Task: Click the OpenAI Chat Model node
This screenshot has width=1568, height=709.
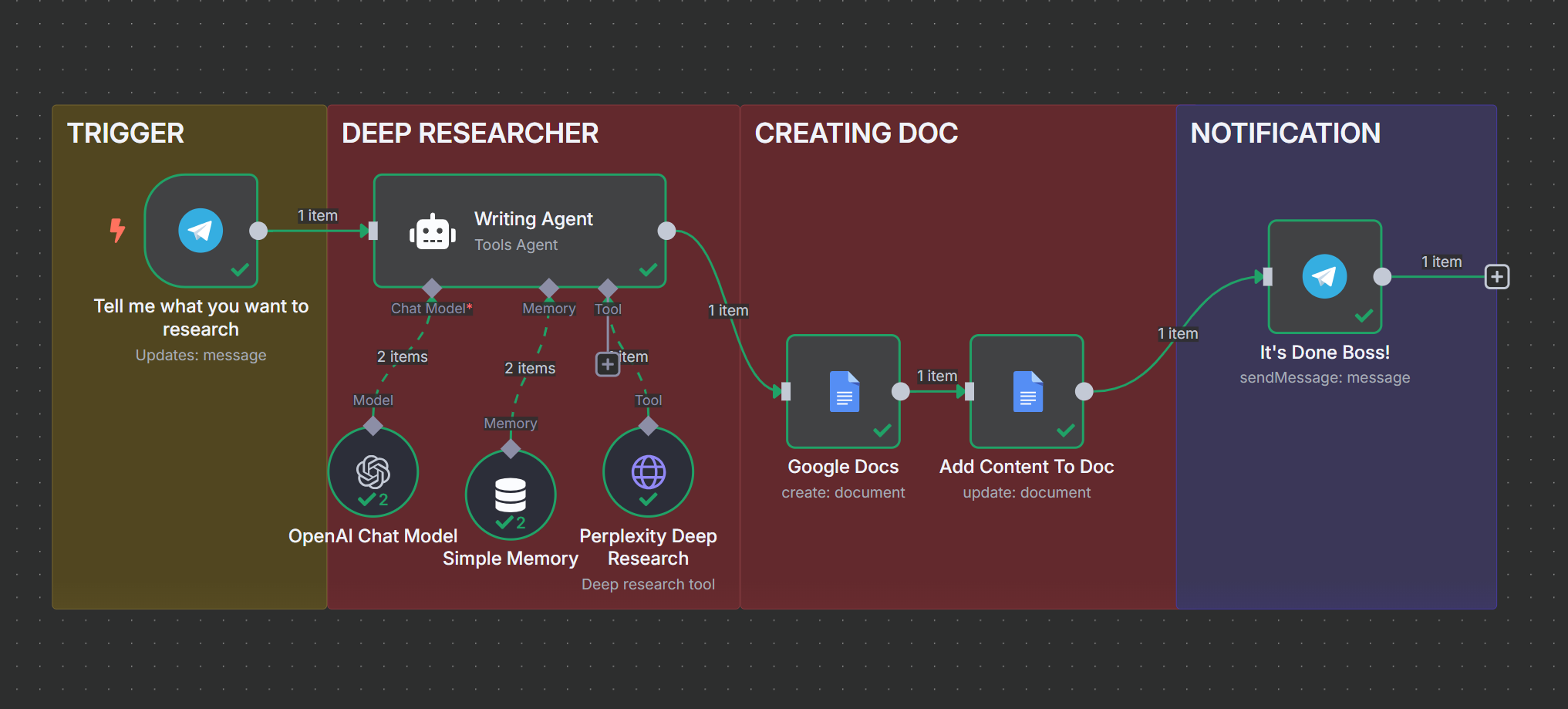Action: [373, 472]
